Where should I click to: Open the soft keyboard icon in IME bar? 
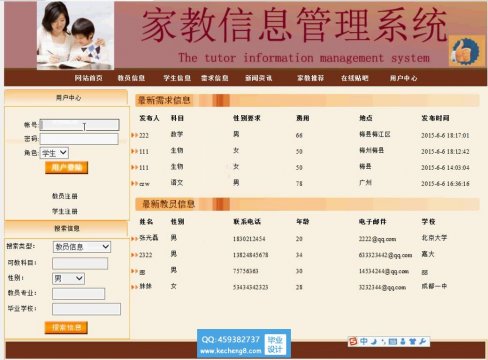393,342
